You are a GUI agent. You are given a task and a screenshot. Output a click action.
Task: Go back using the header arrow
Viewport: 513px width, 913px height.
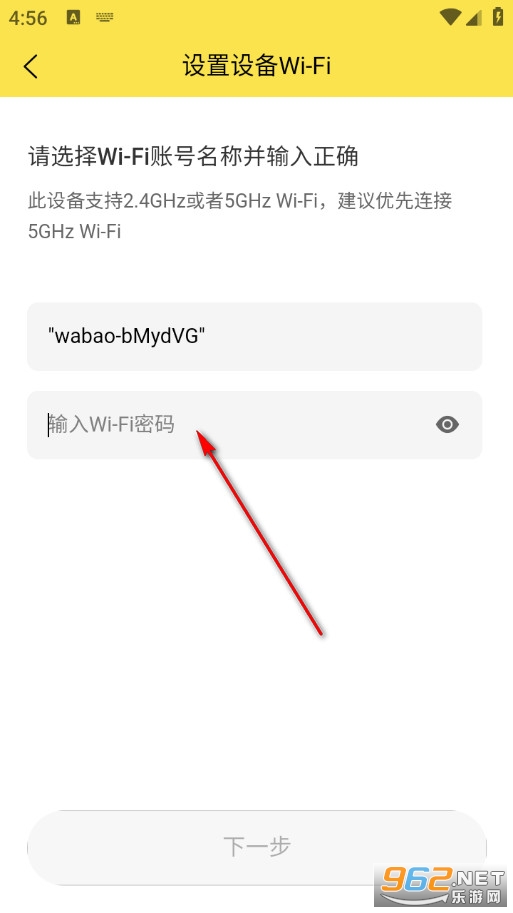31,66
